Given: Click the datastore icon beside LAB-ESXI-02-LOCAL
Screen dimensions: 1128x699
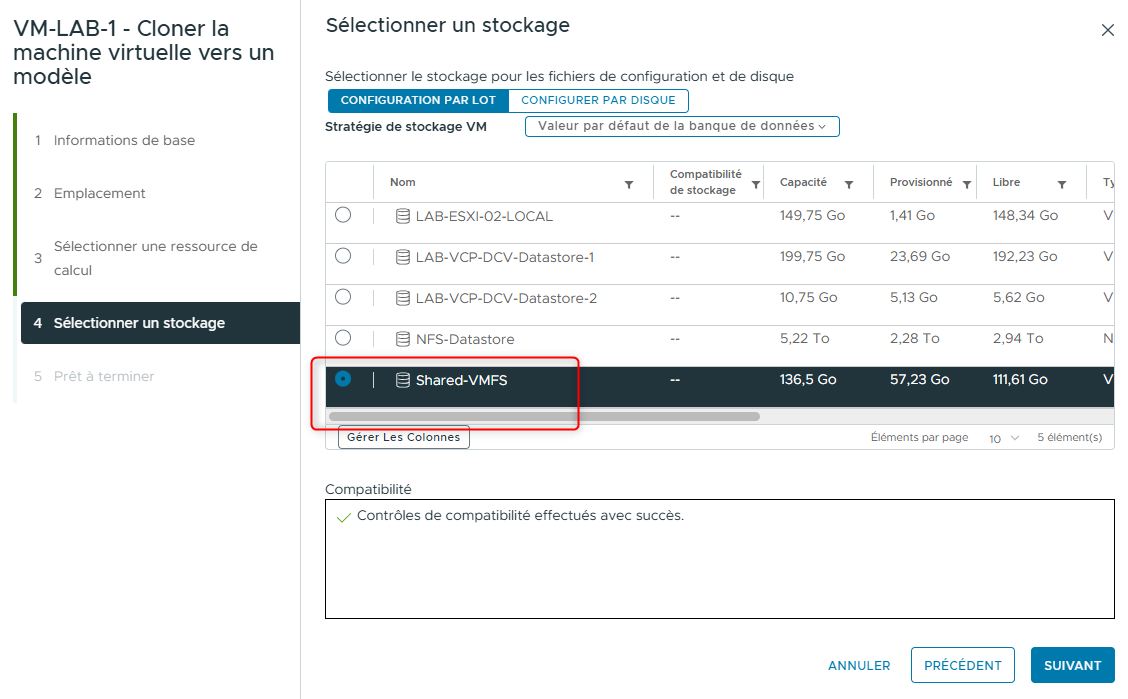Looking at the screenshot, I should click(x=401, y=214).
